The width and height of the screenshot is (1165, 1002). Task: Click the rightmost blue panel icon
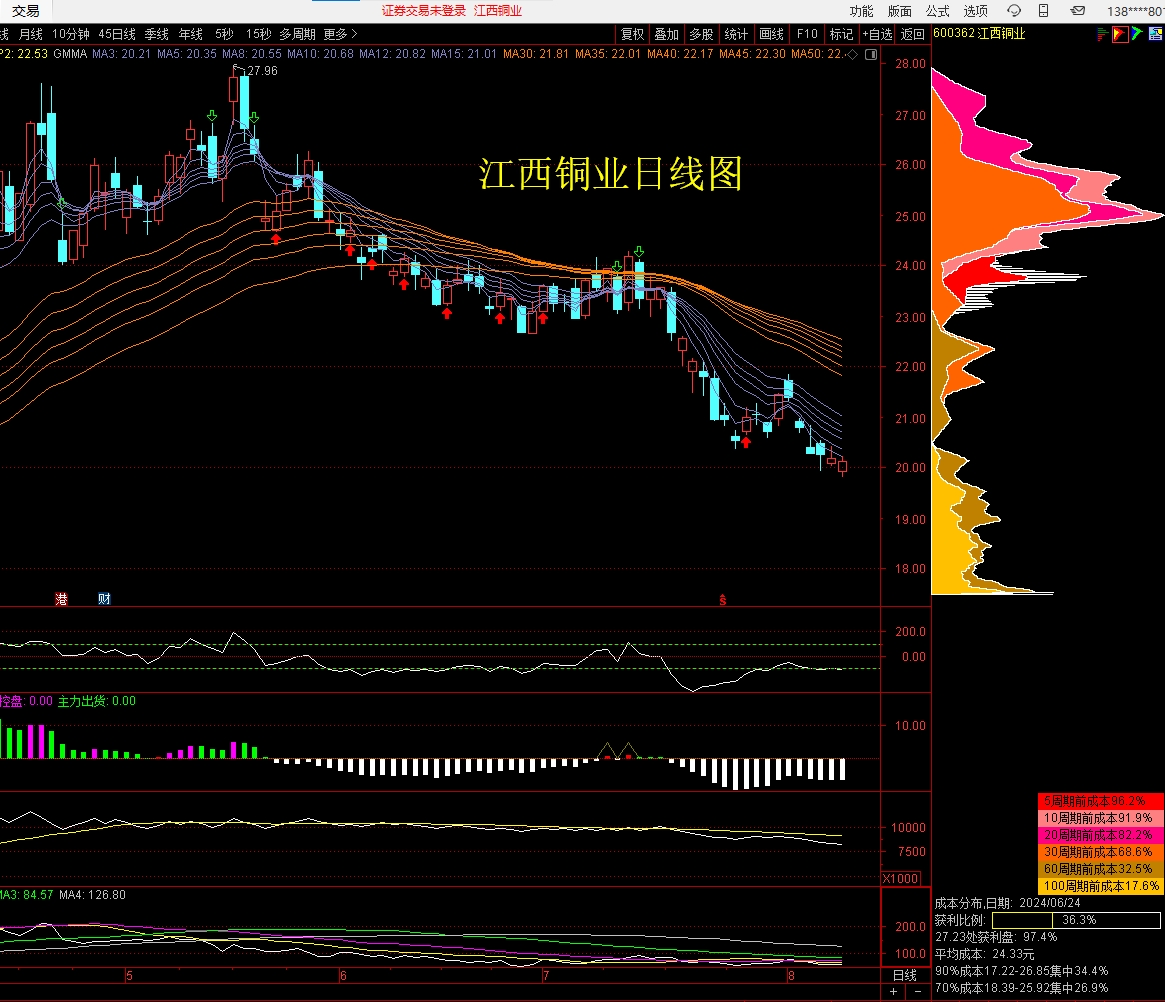[1155, 33]
